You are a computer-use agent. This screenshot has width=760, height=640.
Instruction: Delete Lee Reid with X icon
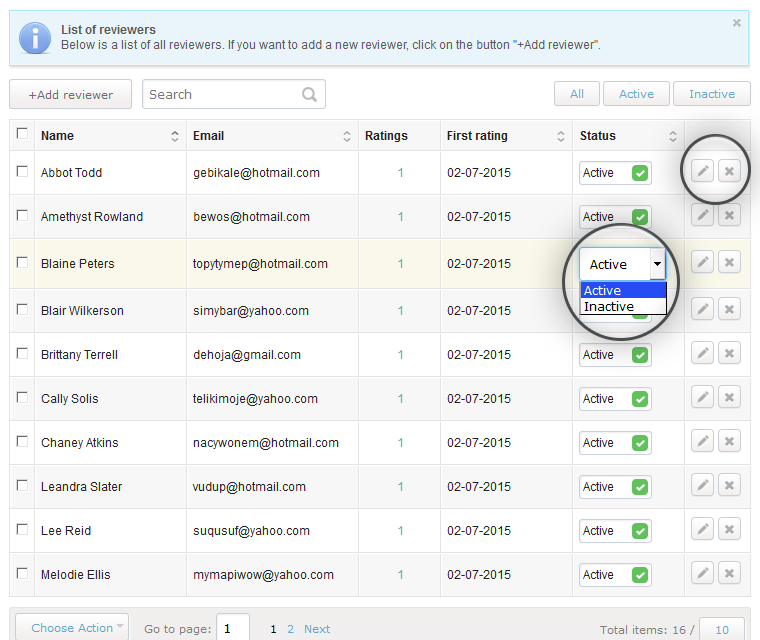point(729,529)
